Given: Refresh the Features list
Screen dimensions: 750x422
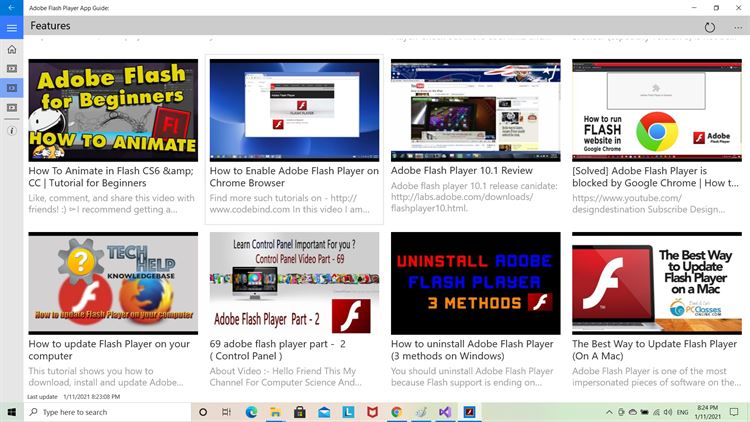Looking at the screenshot, I should [x=710, y=27].
